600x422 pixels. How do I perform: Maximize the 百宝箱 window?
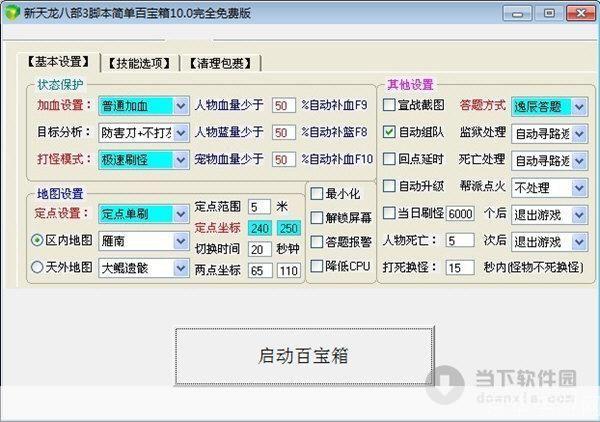coord(549,13)
